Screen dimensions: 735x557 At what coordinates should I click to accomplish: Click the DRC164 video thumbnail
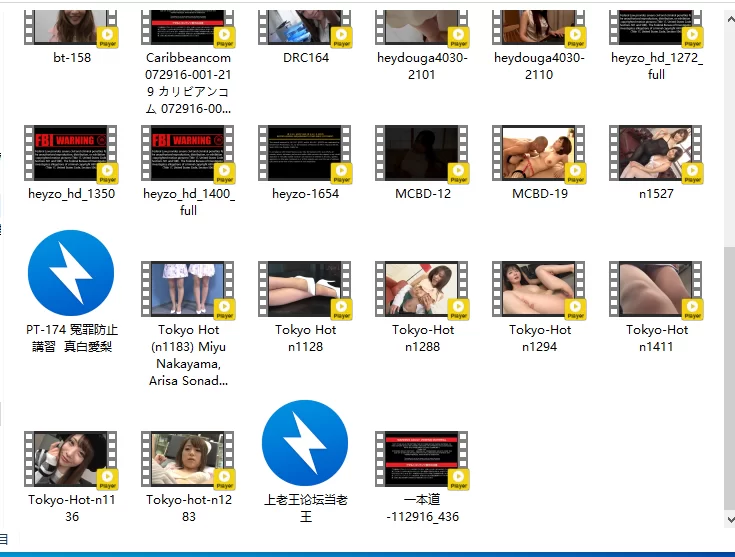[x=305, y=28]
